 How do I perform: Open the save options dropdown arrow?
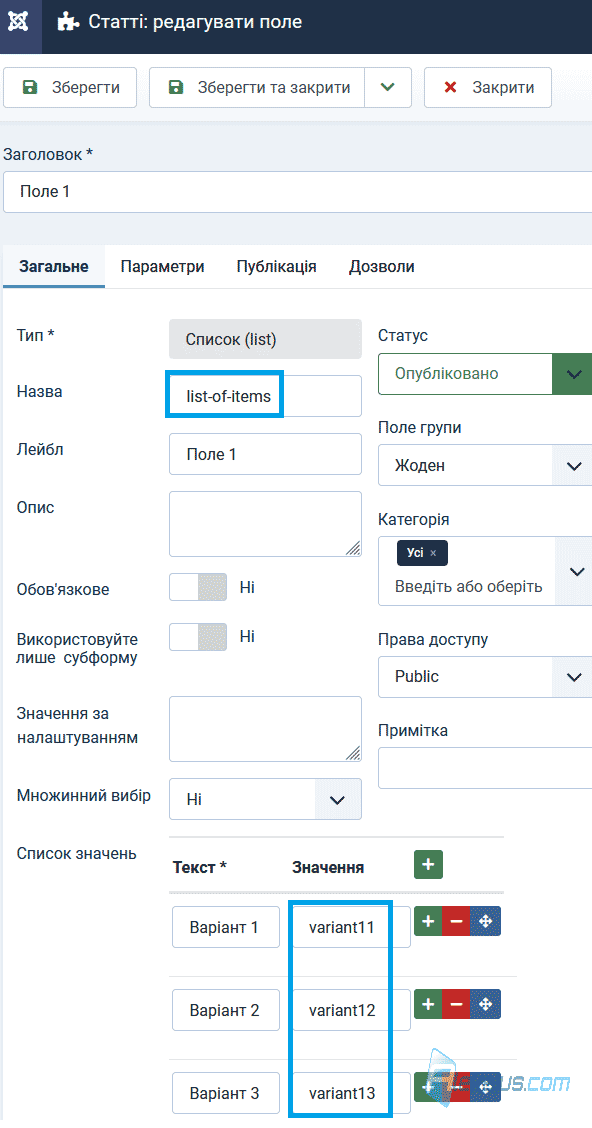pos(388,88)
